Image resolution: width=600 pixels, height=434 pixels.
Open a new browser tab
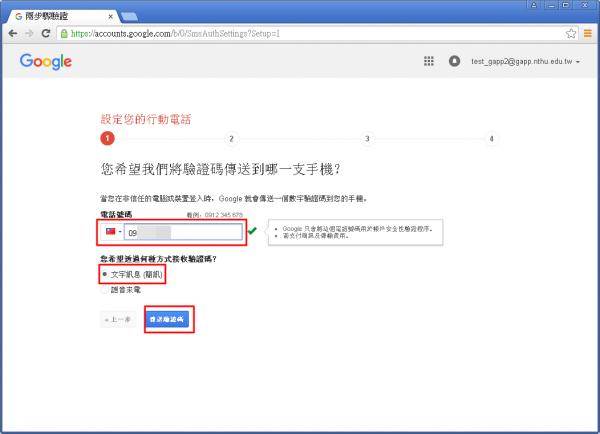pos(130,16)
